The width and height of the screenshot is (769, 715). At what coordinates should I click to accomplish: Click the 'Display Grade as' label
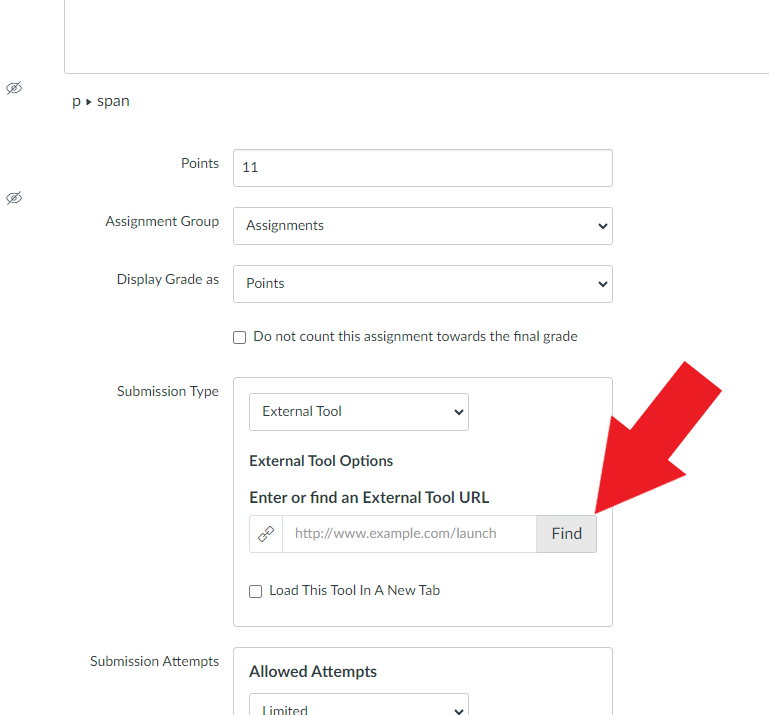tap(168, 280)
